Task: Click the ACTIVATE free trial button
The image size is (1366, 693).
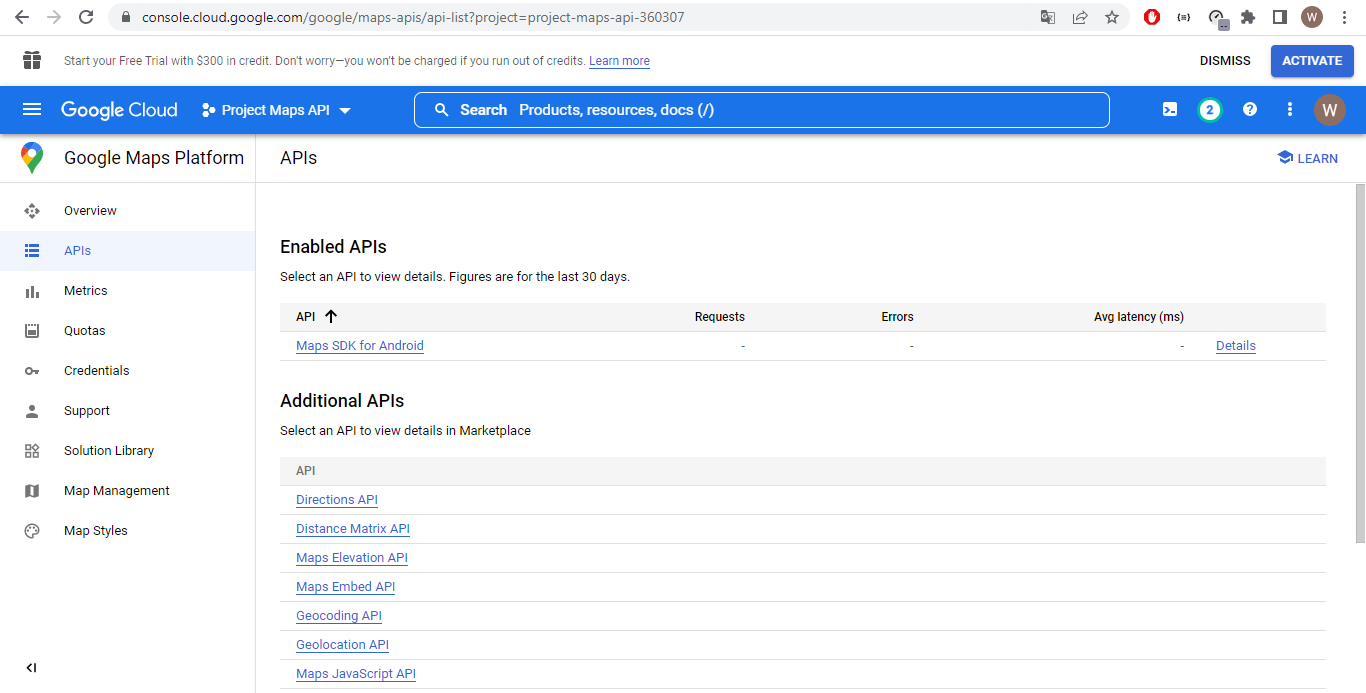Action: coord(1312,61)
